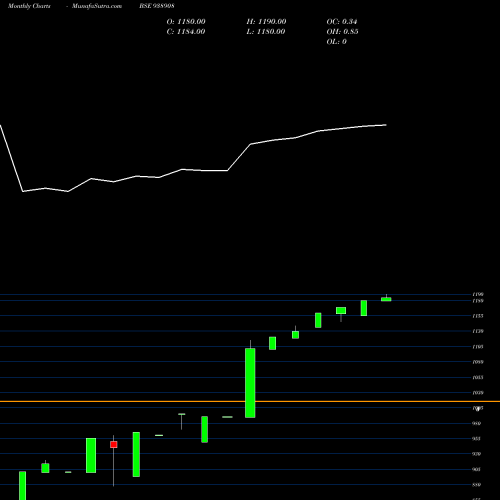This screenshot has height=500, width=500.
Task: Click the "OH: 0.85" readout
Action: tap(342, 32)
